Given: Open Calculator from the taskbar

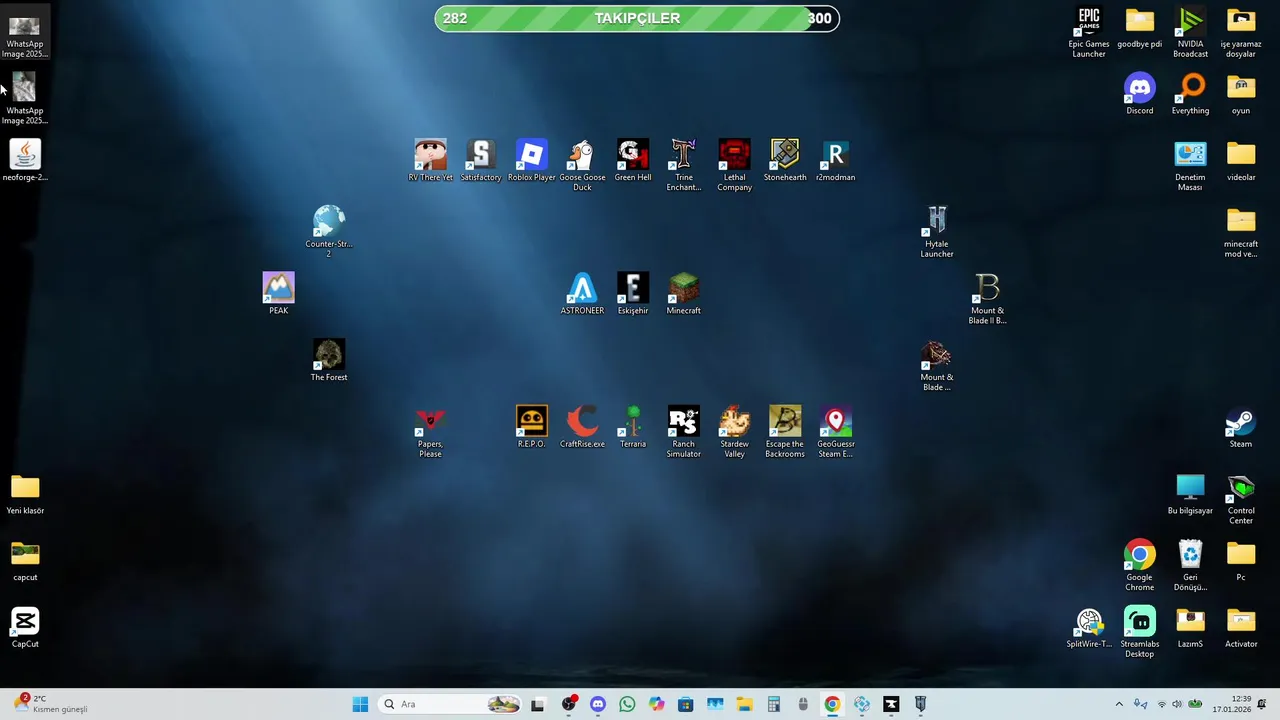Looking at the screenshot, I should (773, 704).
